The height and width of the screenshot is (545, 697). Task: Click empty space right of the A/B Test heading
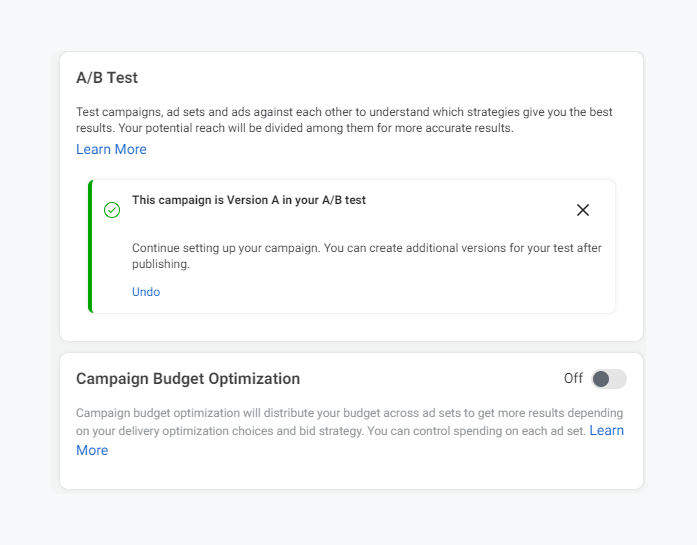tap(400, 77)
